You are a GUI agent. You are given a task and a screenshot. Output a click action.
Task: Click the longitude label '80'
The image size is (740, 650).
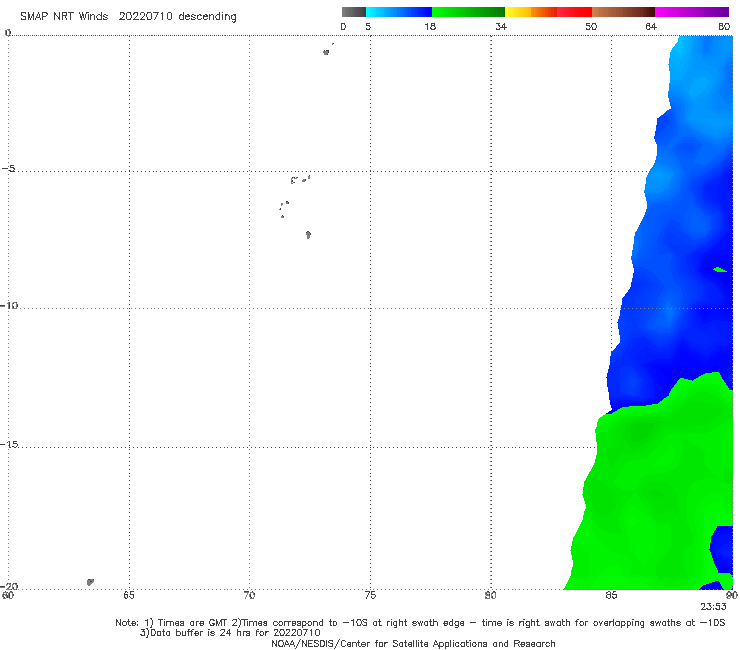[491, 595]
